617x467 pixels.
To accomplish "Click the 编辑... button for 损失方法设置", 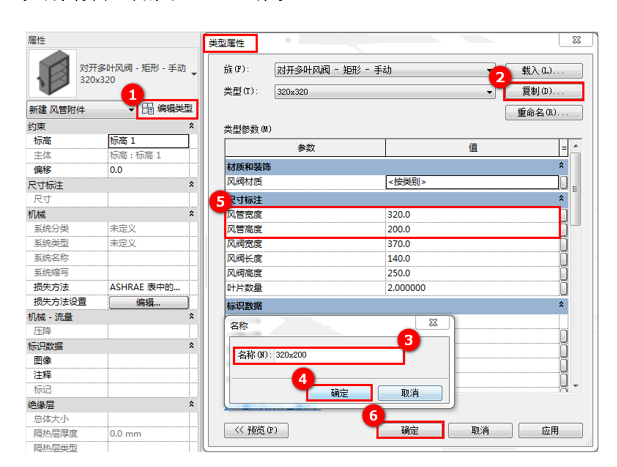I will coord(148,303).
